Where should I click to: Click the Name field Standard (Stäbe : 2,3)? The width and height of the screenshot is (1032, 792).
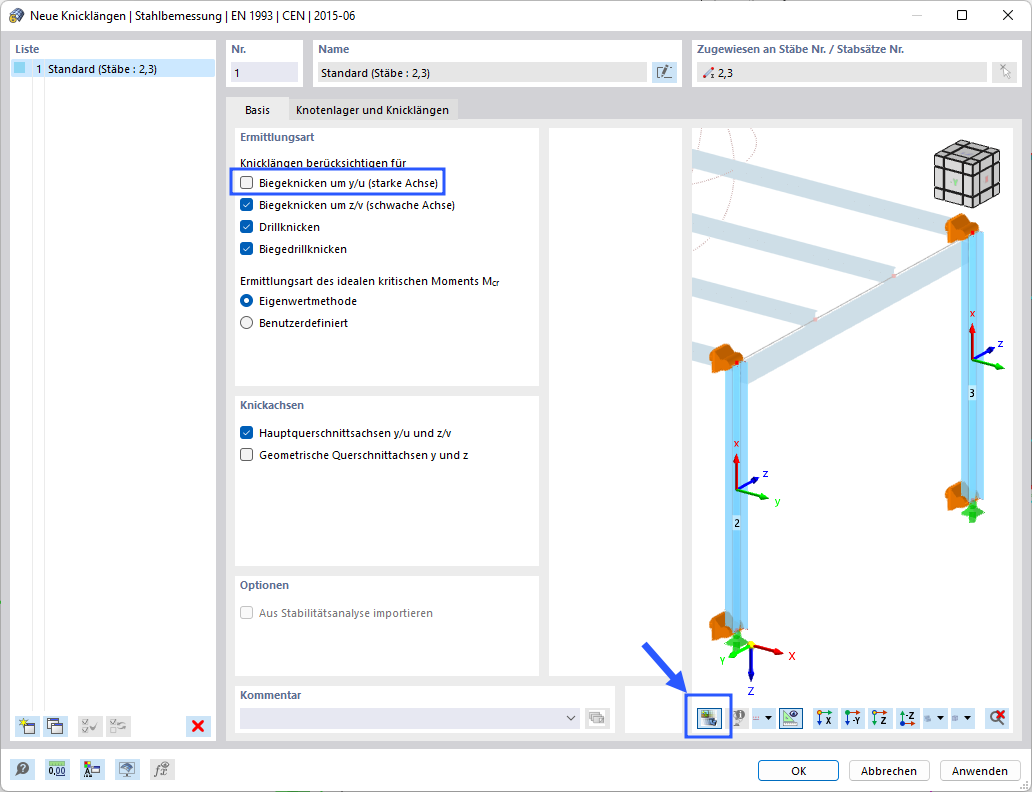[x=482, y=72]
